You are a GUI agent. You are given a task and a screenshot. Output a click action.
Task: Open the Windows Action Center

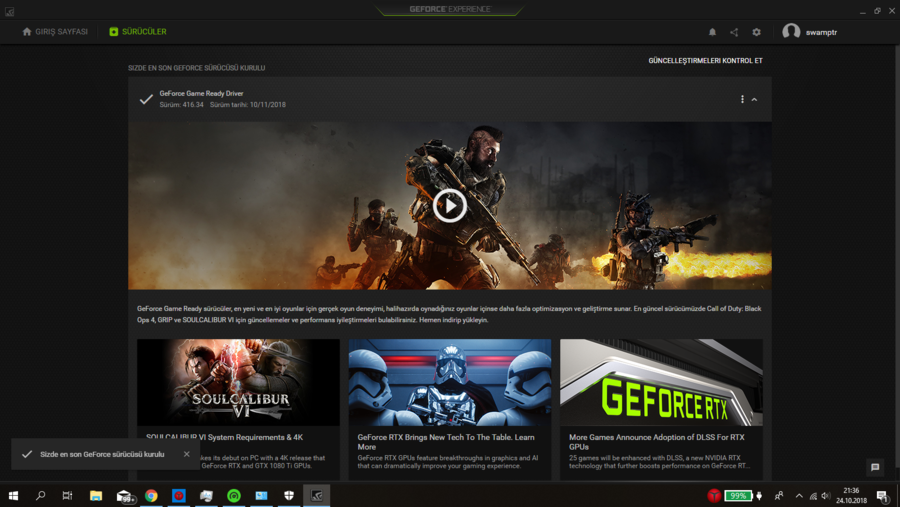(883, 496)
